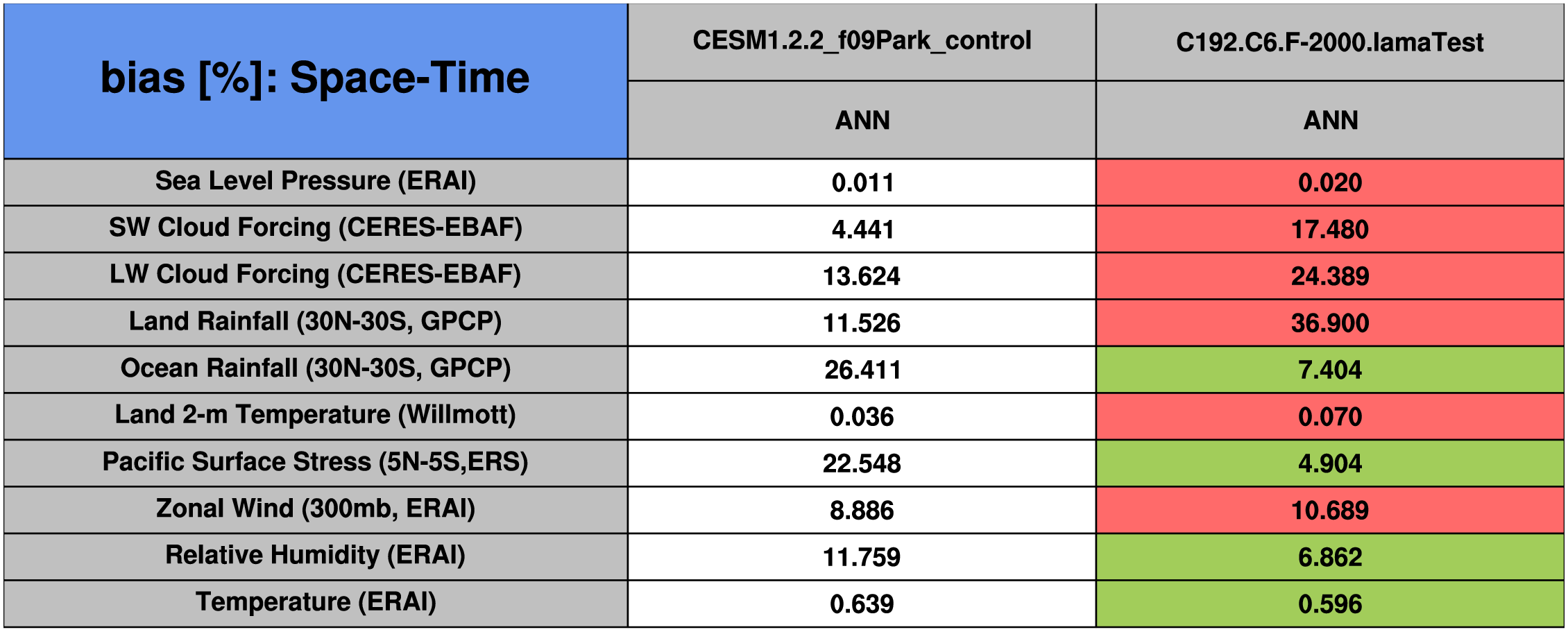Click the red cell with value 17.480

point(1329,229)
